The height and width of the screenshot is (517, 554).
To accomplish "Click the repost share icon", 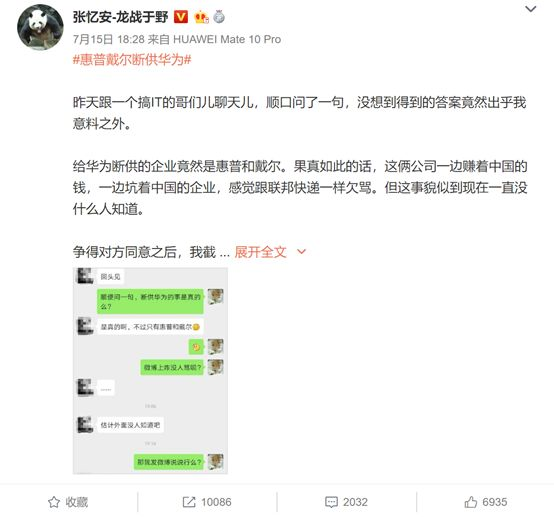I will (x=189, y=502).
